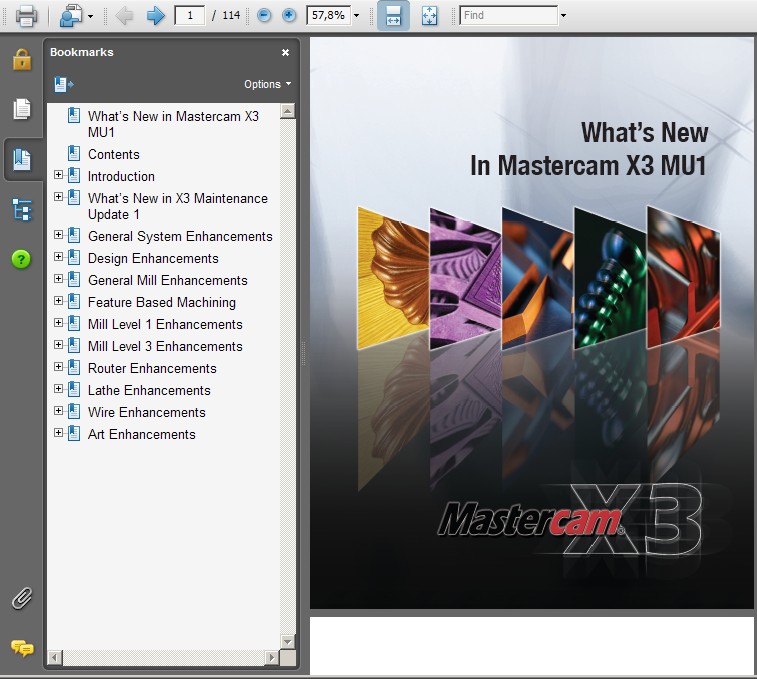Click the Contents bookmark page icon
The height and width of the screenshot is (679, 757).
(74, 153)
